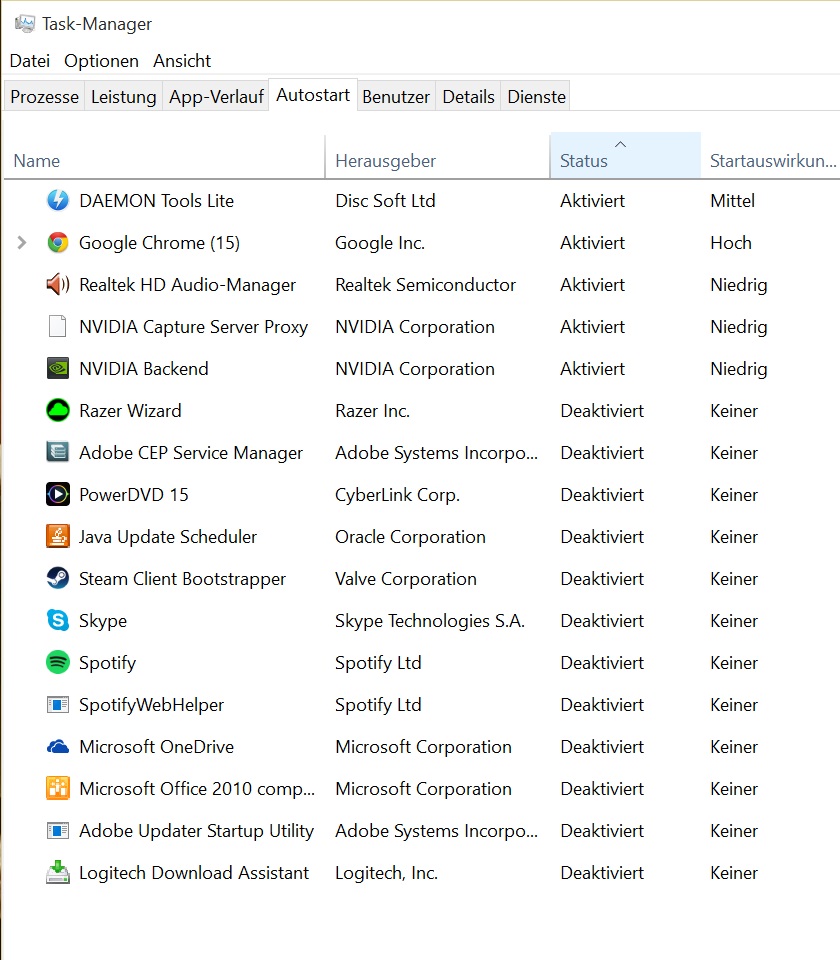Switch to the Leistung tab

(x=124, y=97)
